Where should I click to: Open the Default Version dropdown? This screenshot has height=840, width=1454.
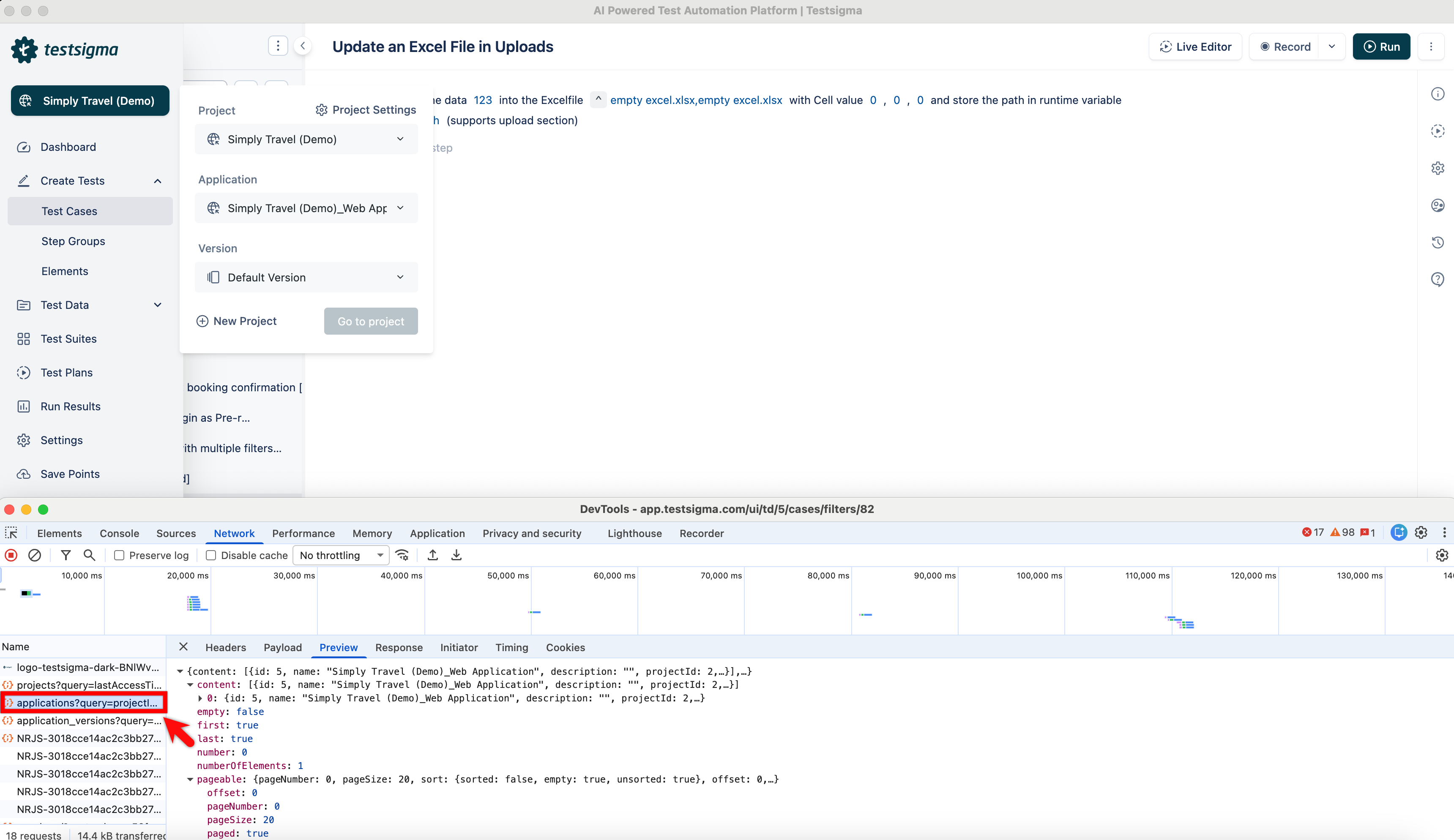[306, 278]
